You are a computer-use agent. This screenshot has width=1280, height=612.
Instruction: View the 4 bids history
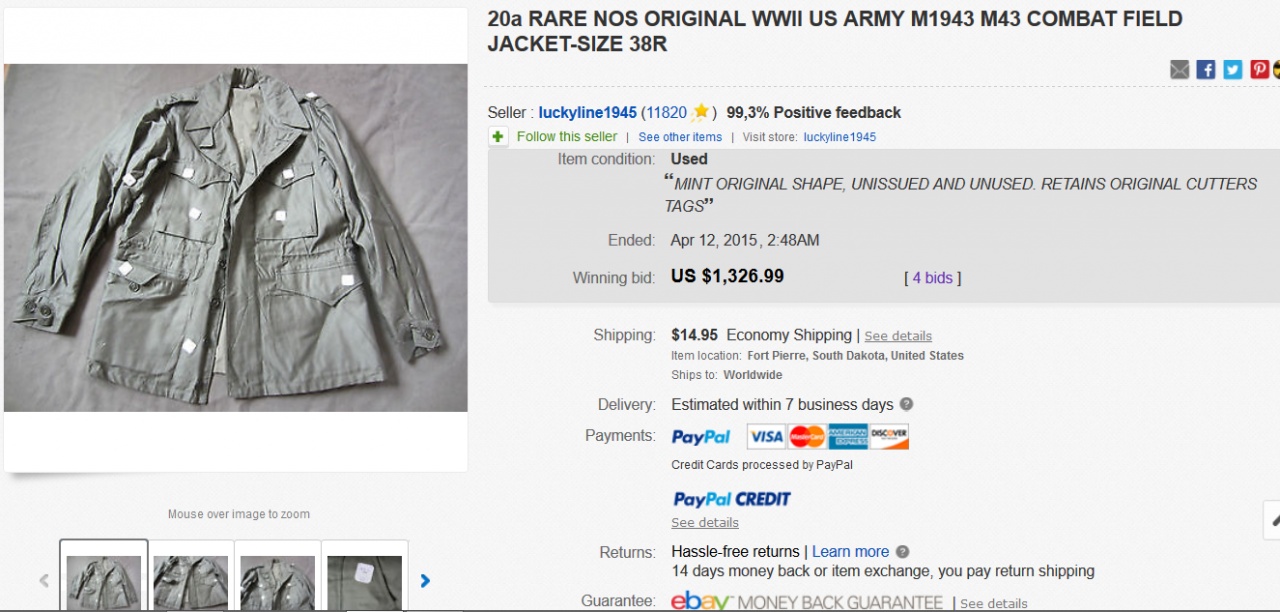[x=932, y=277]
